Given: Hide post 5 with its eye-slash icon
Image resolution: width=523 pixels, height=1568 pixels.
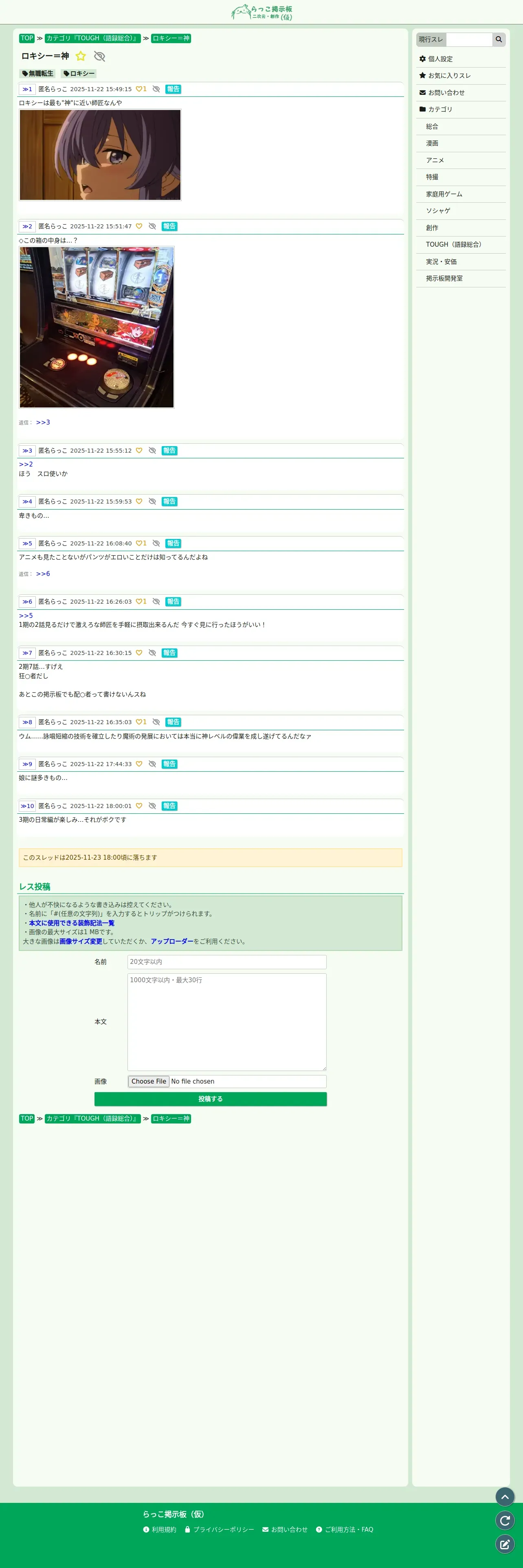Looking at the screenshot, I should point(156,543).
